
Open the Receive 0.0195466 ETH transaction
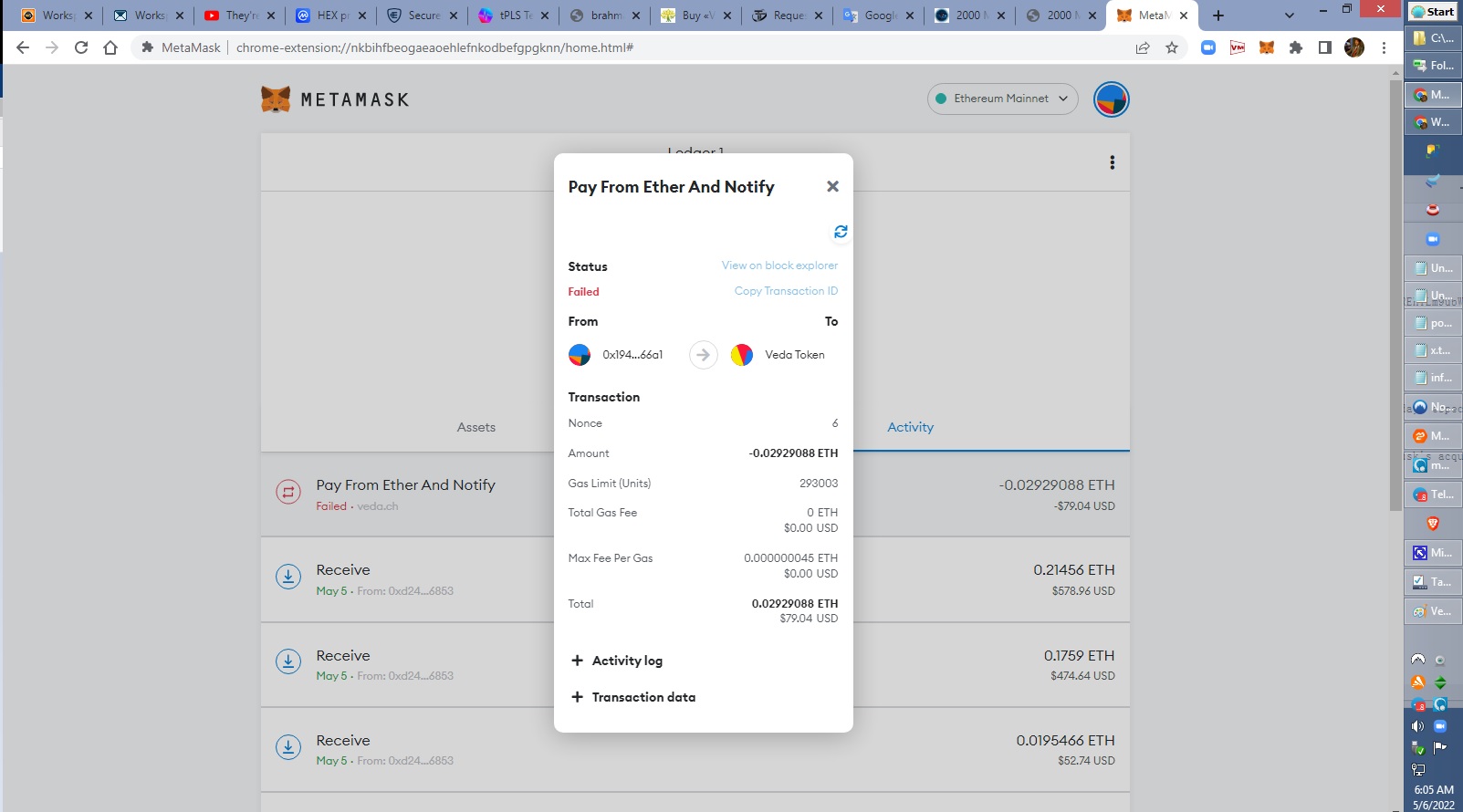pos(695,749)
